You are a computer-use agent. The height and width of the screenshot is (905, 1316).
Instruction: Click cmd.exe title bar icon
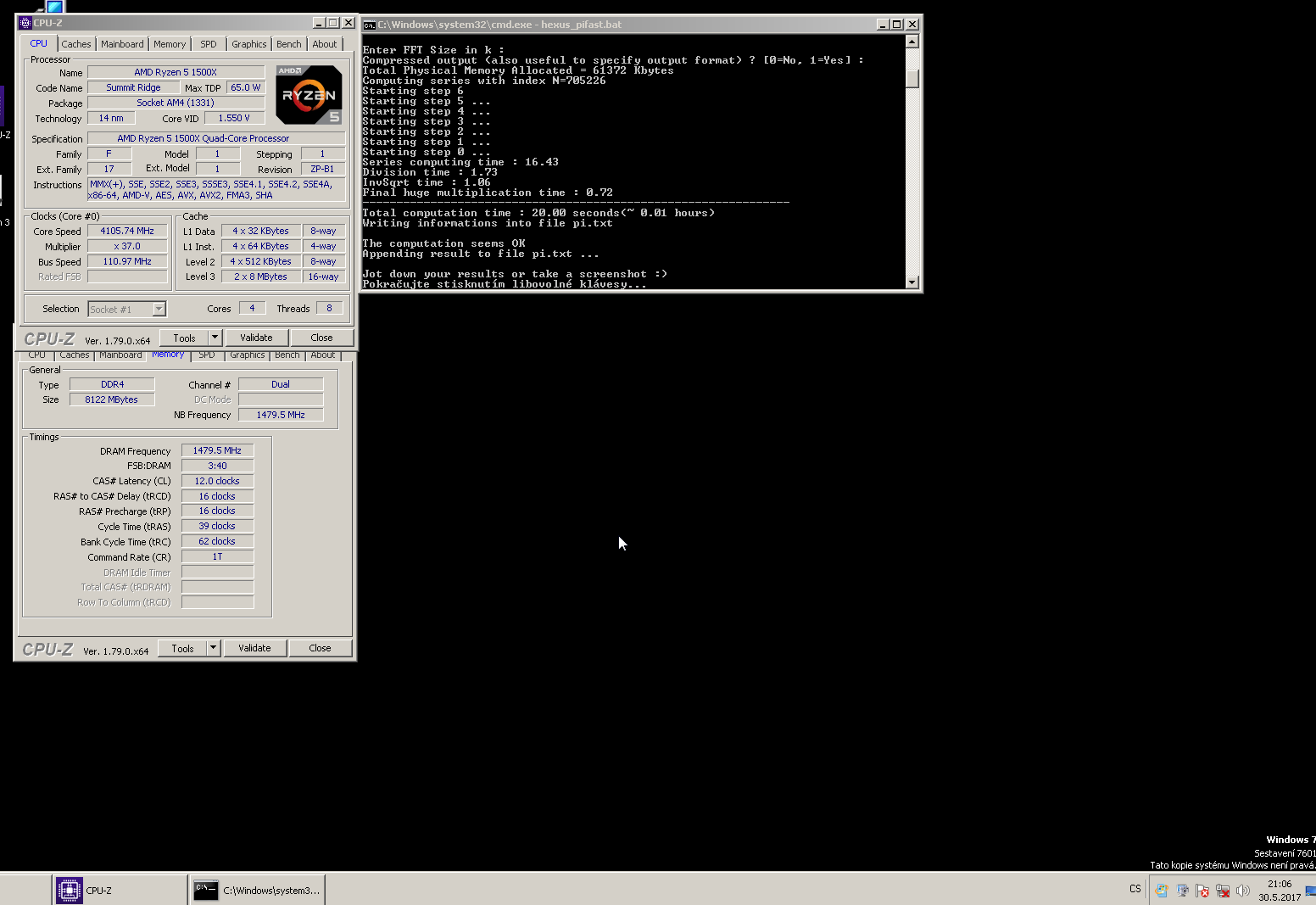tap(370, 25)
